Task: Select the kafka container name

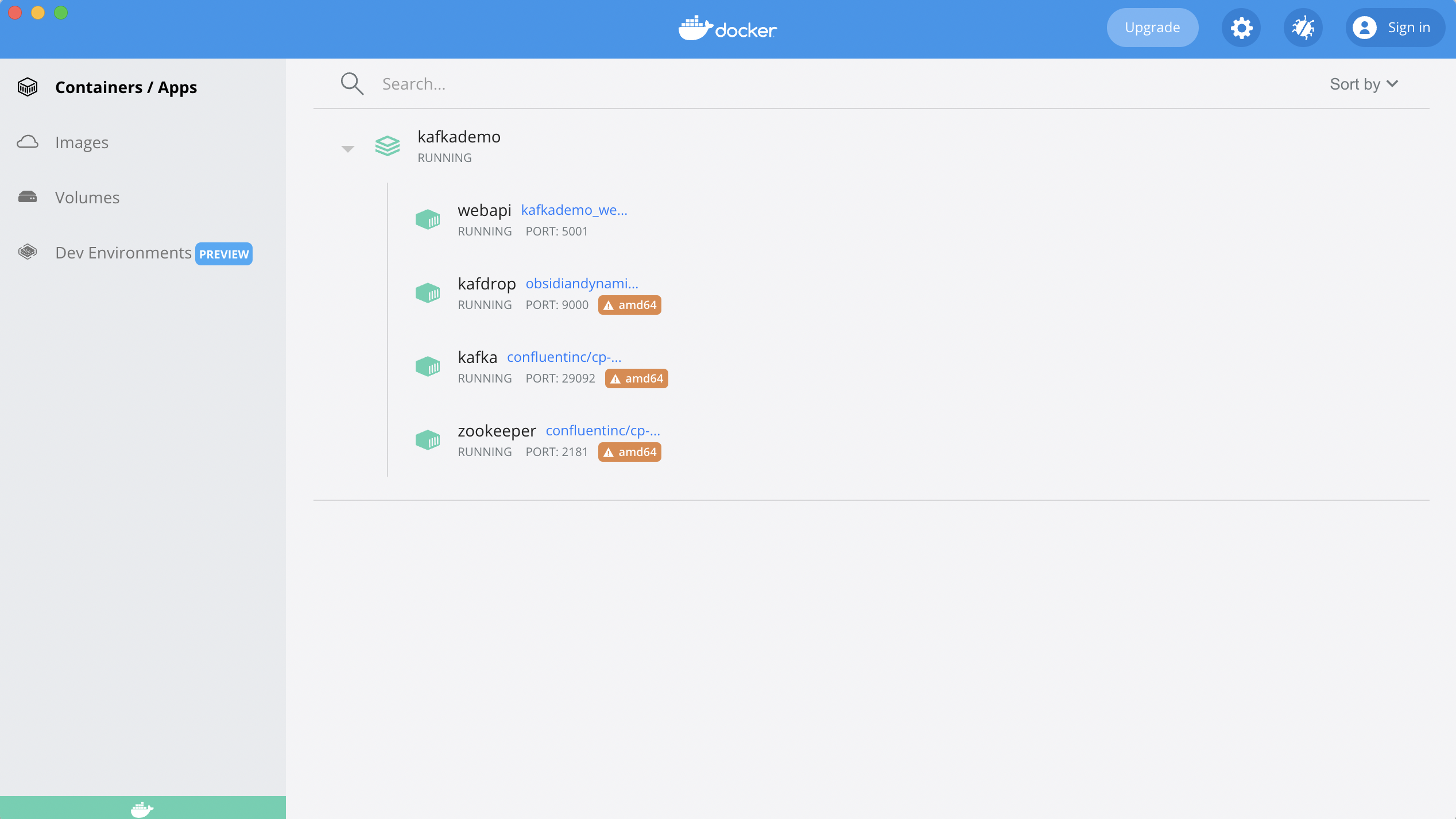Action: pos(477,357)
